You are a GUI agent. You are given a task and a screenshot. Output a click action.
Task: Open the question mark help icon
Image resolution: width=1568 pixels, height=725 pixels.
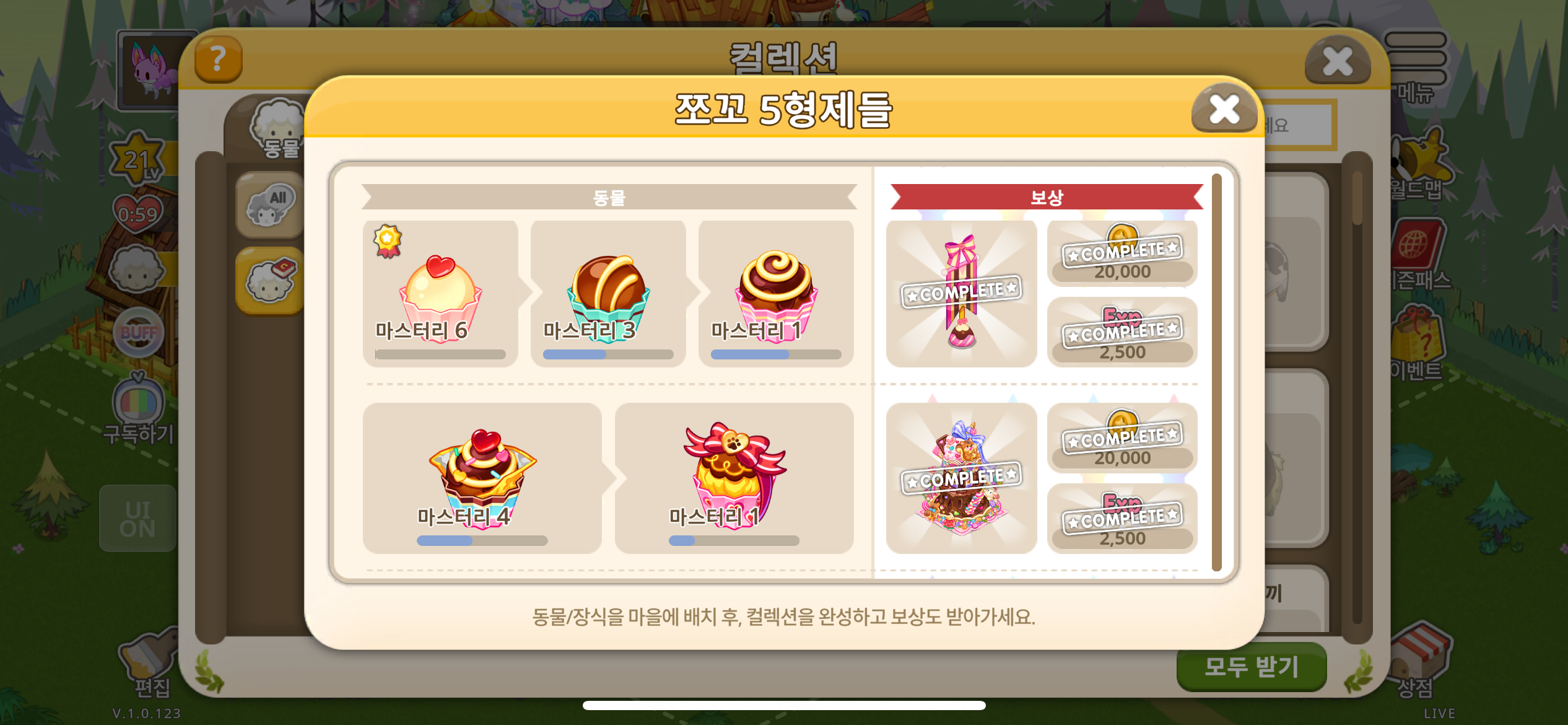(218, 59)
